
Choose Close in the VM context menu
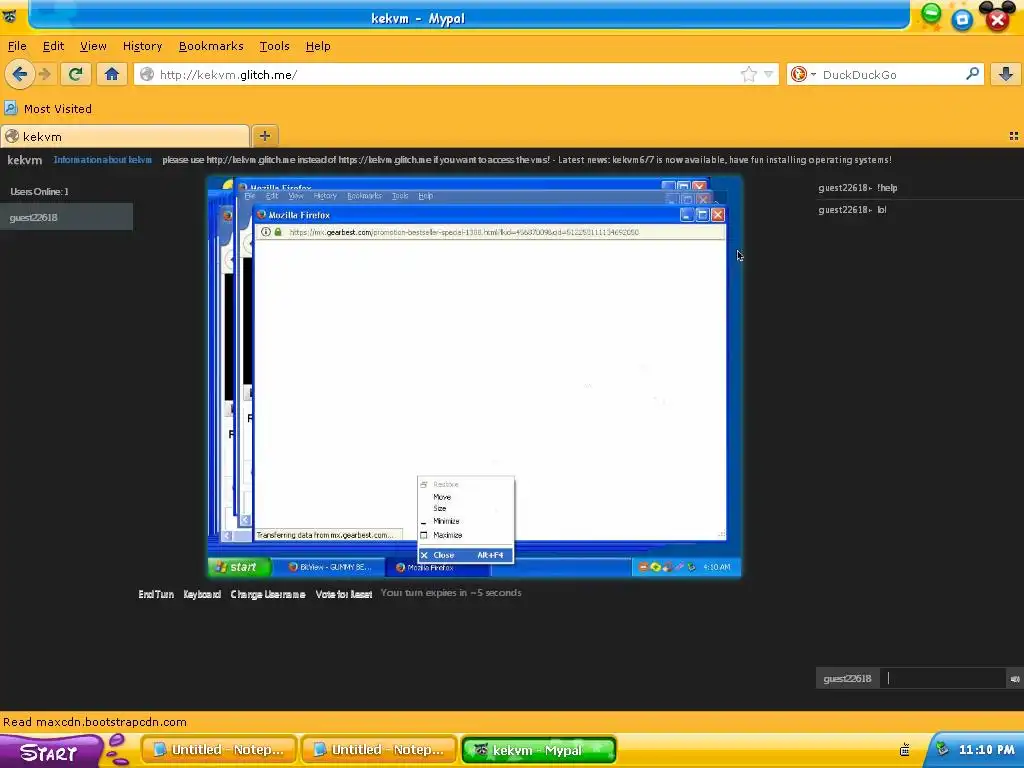(466, 555)
